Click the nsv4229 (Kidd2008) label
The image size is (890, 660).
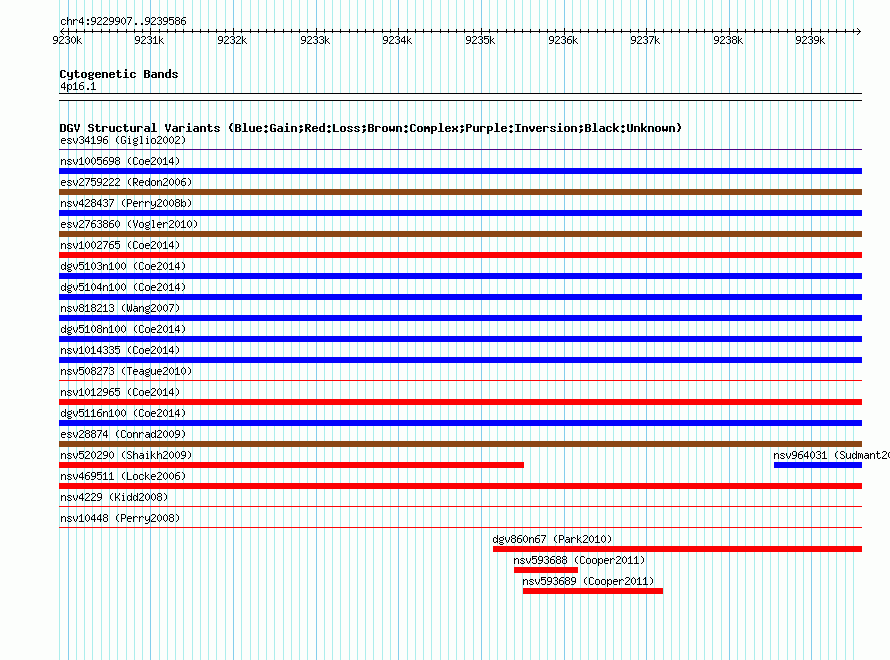pos(114,497)
